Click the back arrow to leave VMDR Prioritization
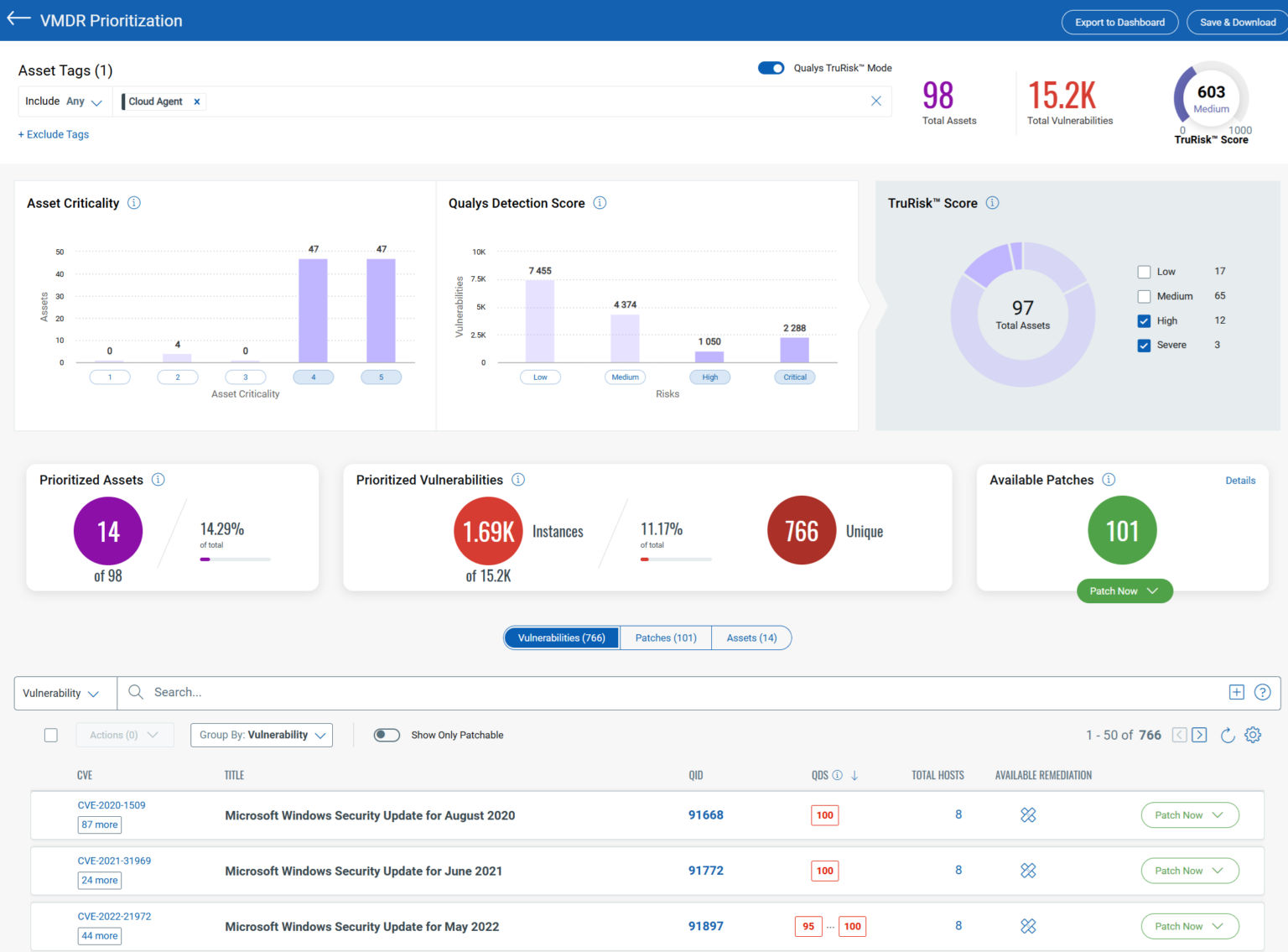 (x=18, y=18)
